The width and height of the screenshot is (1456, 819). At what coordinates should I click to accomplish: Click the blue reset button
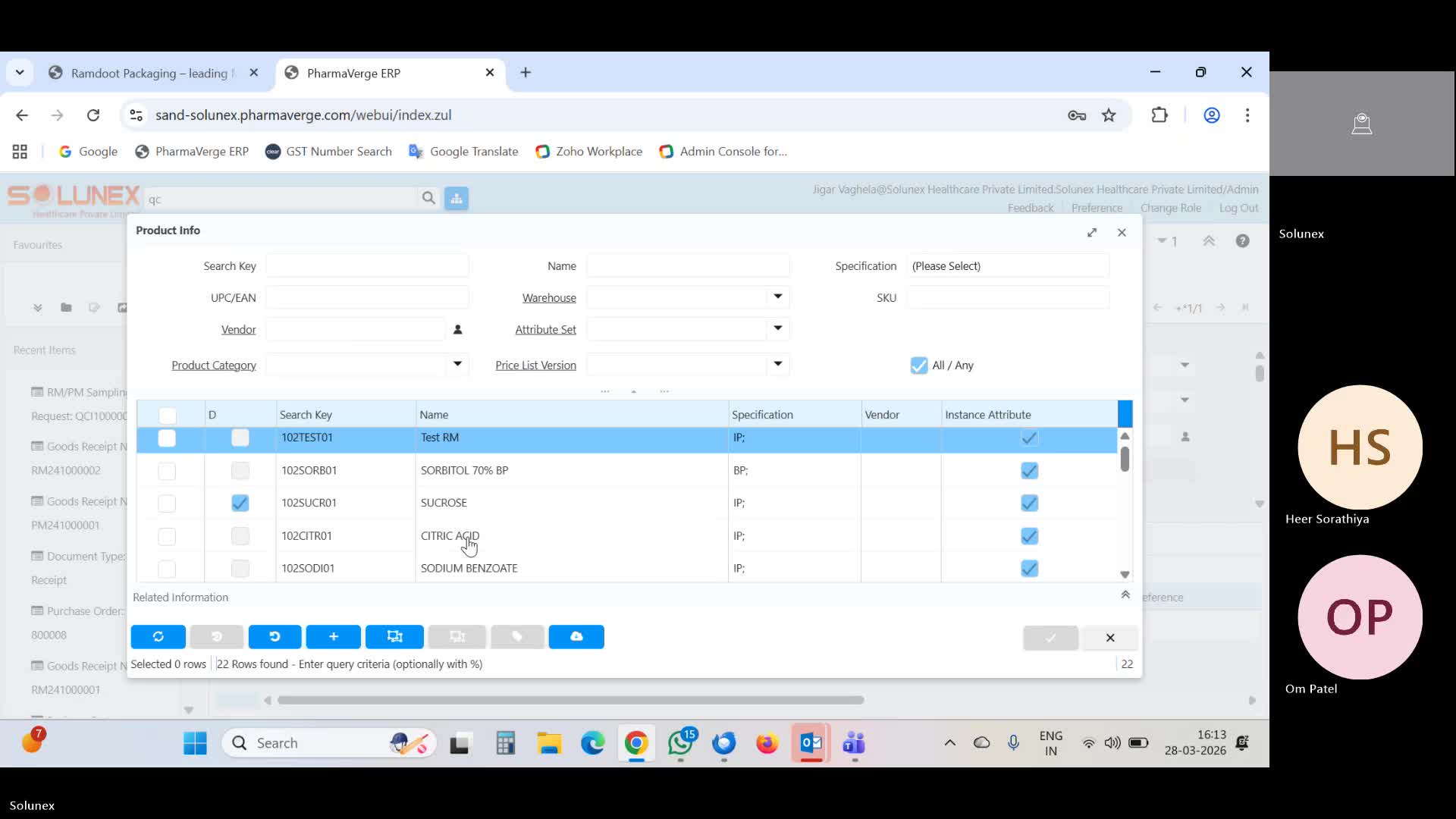pyautogui.click(x=275, y=637)
